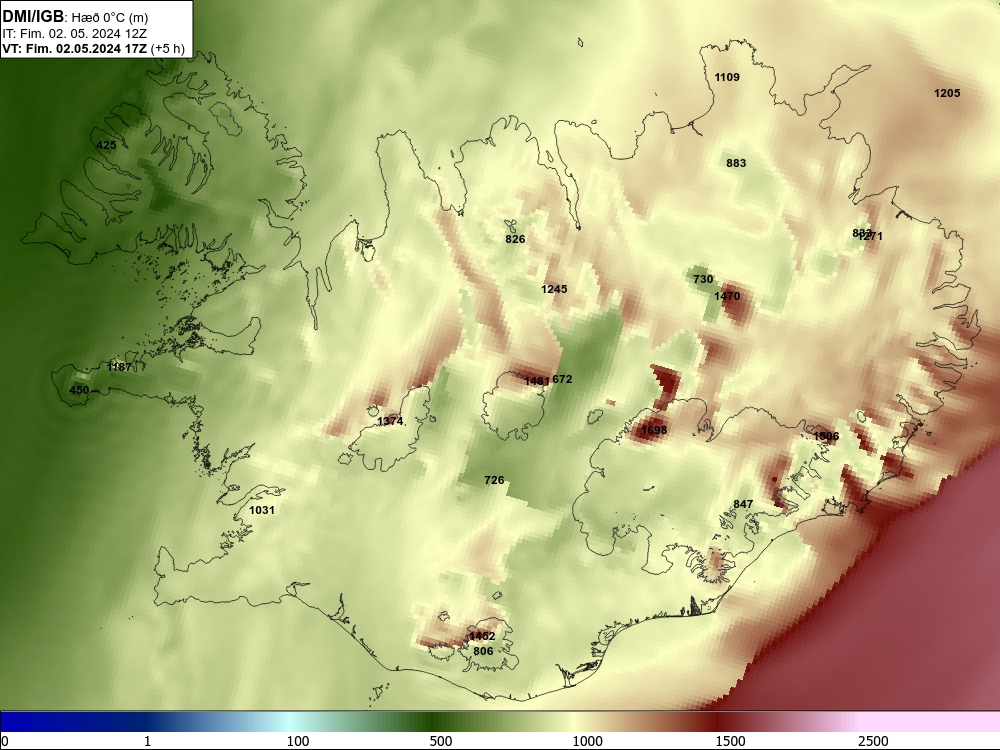Click the 1205 height label
The width and height of the screenshot is (1000, 750).
click(947, 93)
